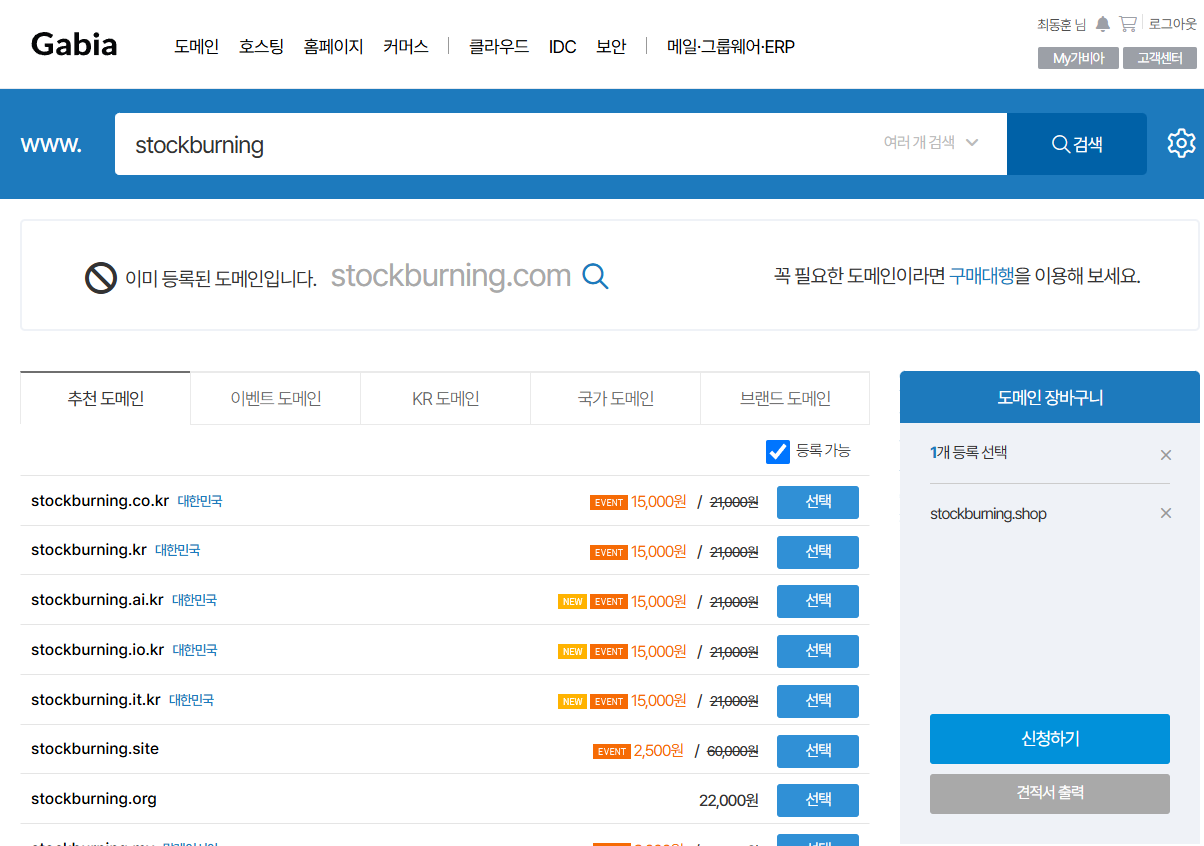Click the 도메인 장바구니 header
Image resolution: width=1204 pixels, height=846 pixels.
pyautogui.click(x=1050, y=397)
